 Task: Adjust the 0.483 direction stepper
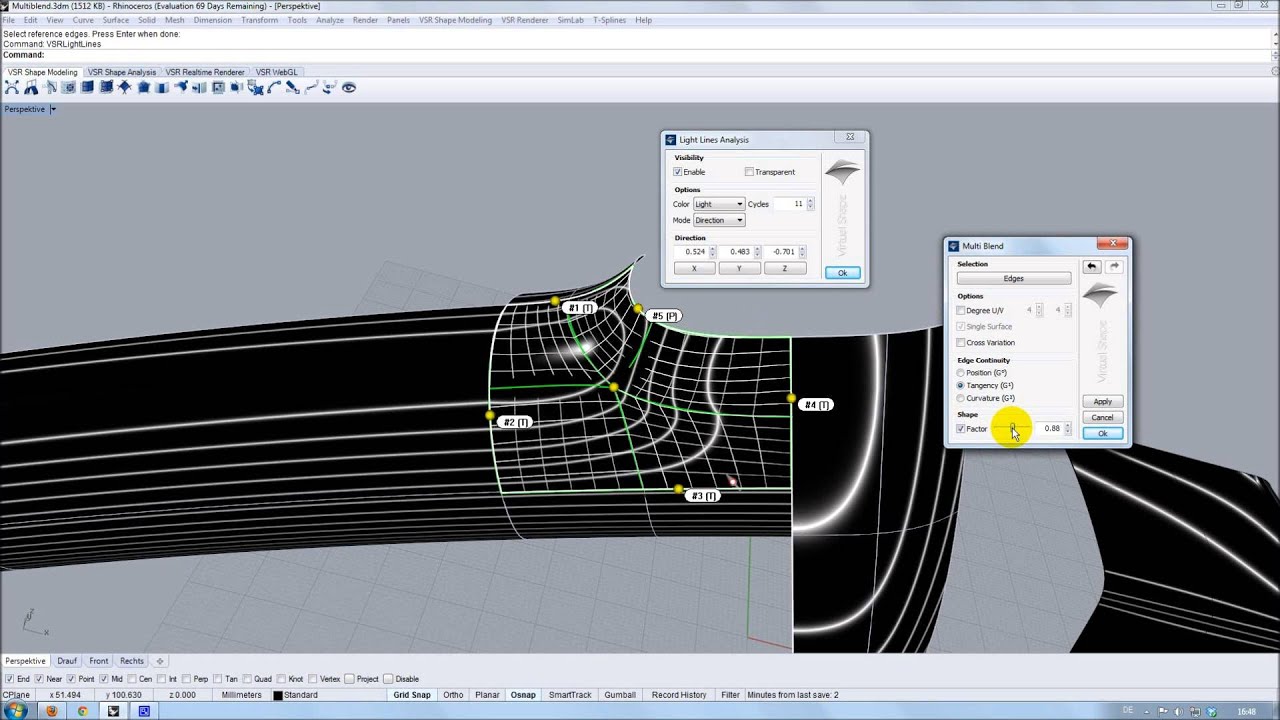(757, 252)
